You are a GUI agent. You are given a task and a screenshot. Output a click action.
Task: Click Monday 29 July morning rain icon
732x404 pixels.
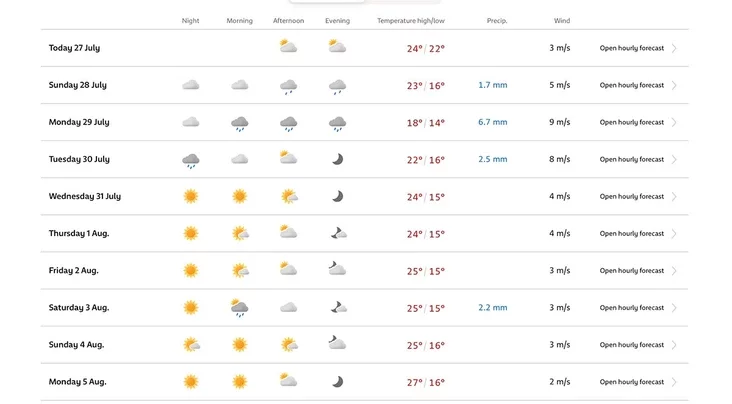[x=239, y=123]
